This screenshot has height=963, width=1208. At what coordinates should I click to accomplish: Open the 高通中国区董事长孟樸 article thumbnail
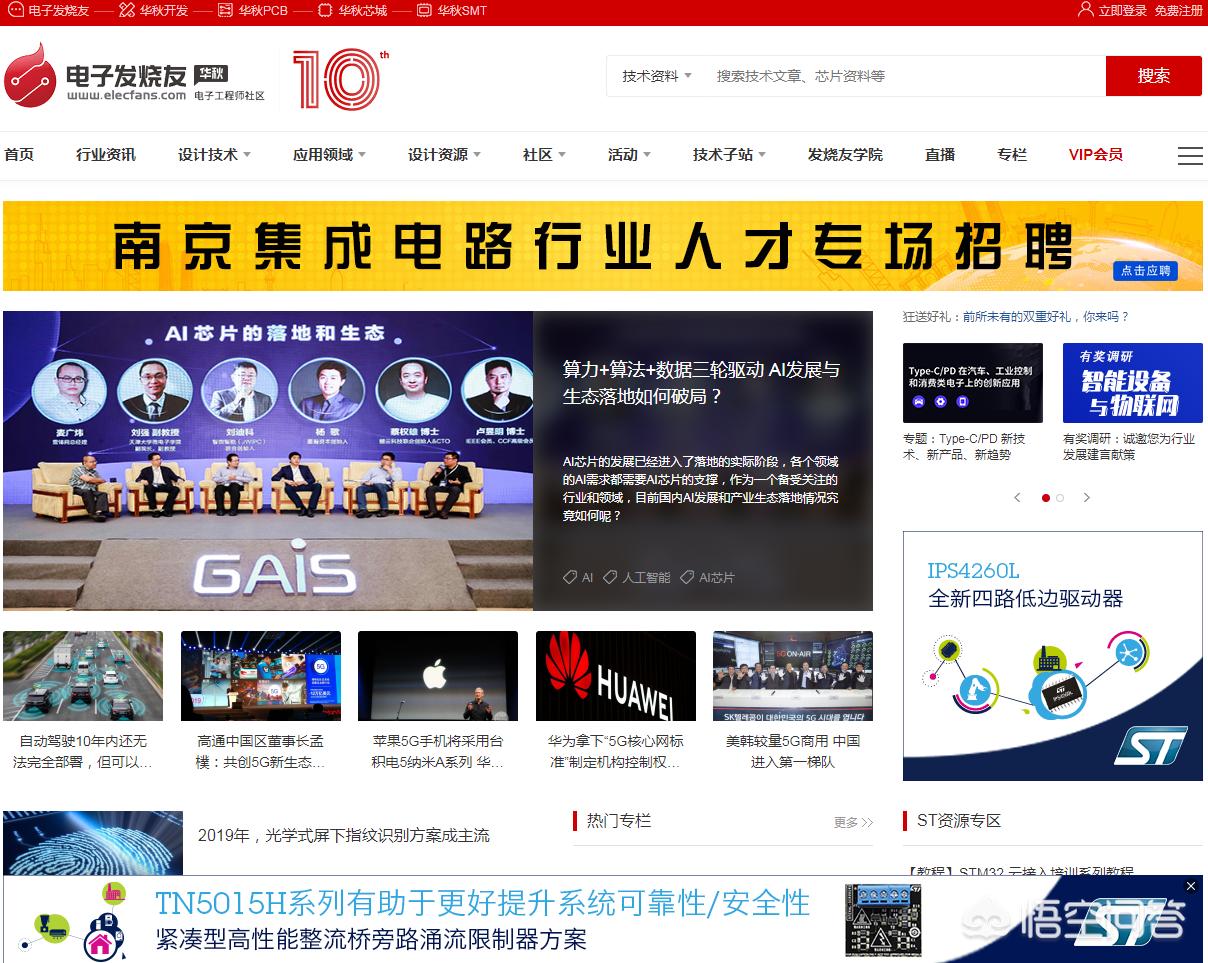261,676
